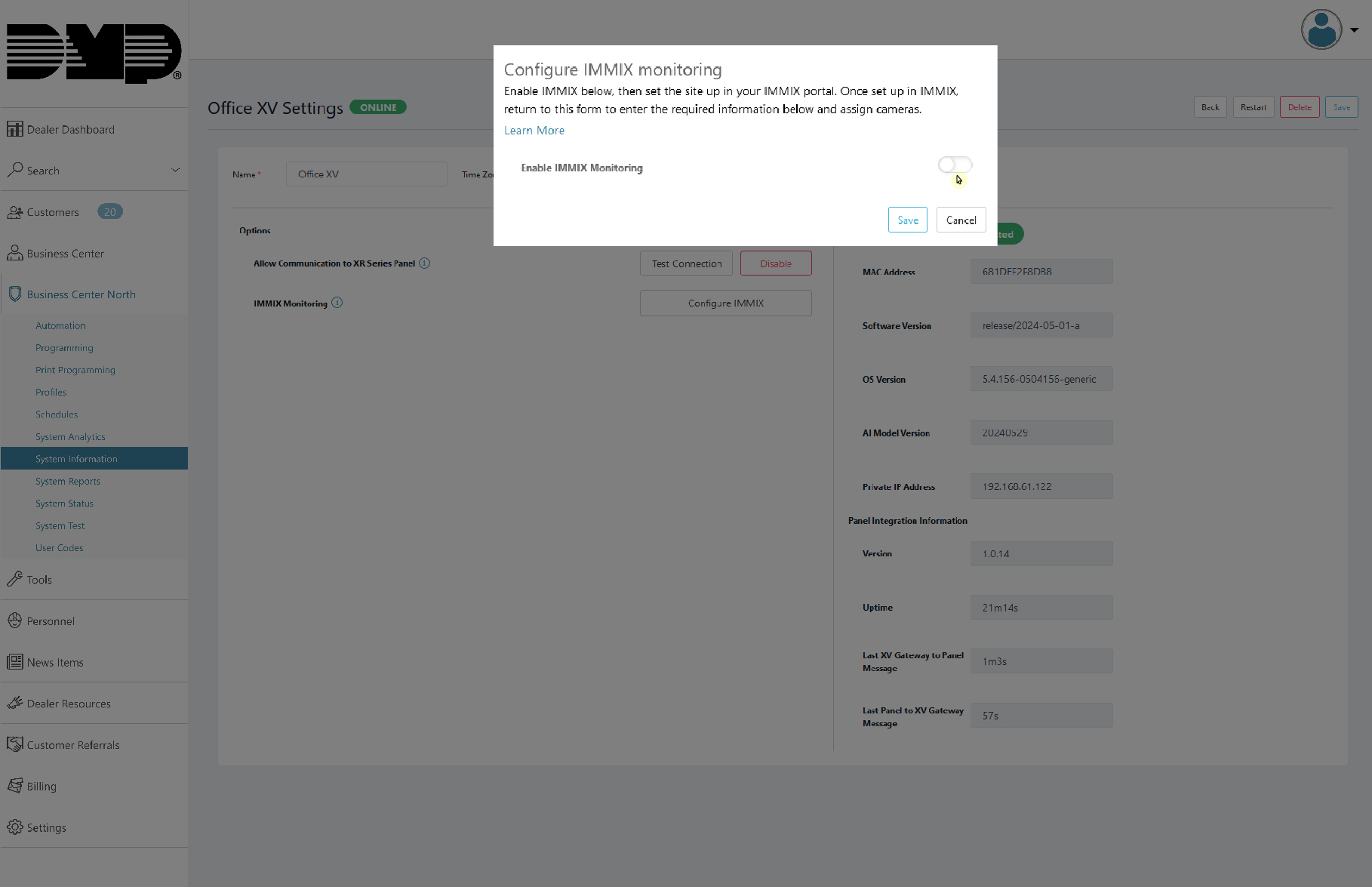
Task: Open Dealer Dashboard menu item
Action: pyautogui.click(x=71, y=129)
